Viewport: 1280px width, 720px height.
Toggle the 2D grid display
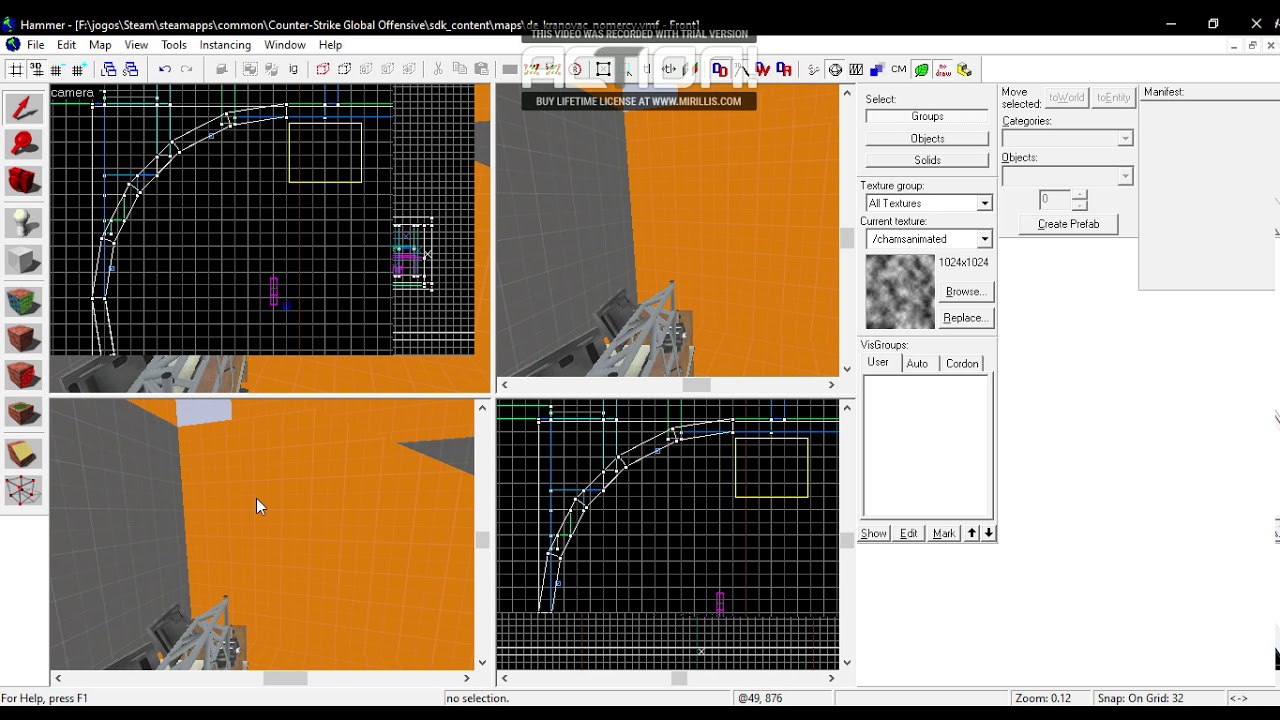click(16, 69)
